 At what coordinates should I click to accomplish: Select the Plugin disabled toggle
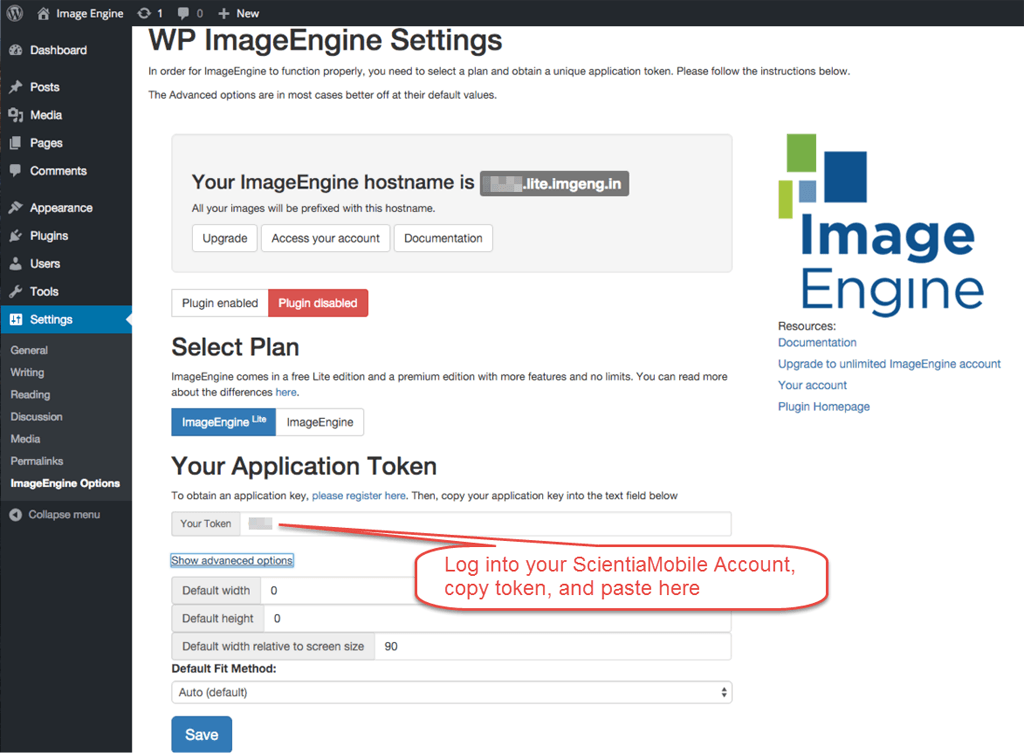tap(318, 303)
